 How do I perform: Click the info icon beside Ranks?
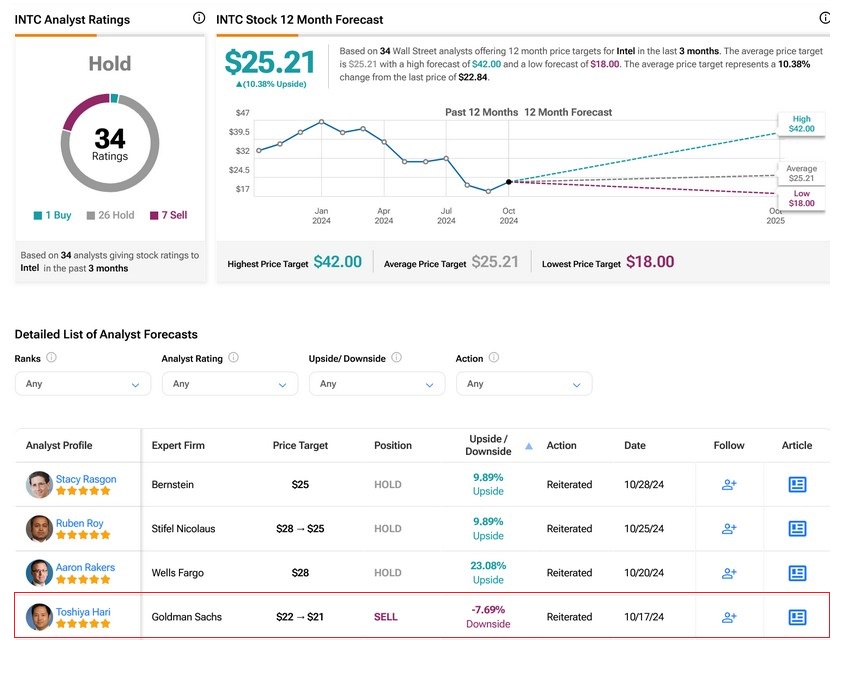pos(51,357)
